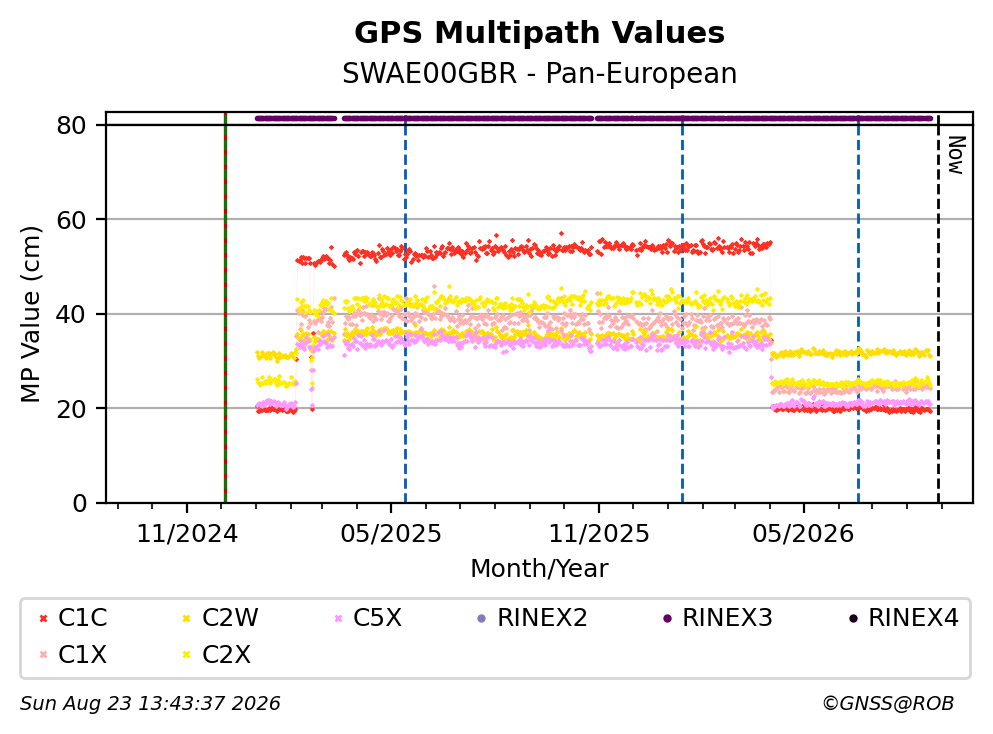Click the RINEX3 purple legend dot
The image size is (993, 734).
667,618
